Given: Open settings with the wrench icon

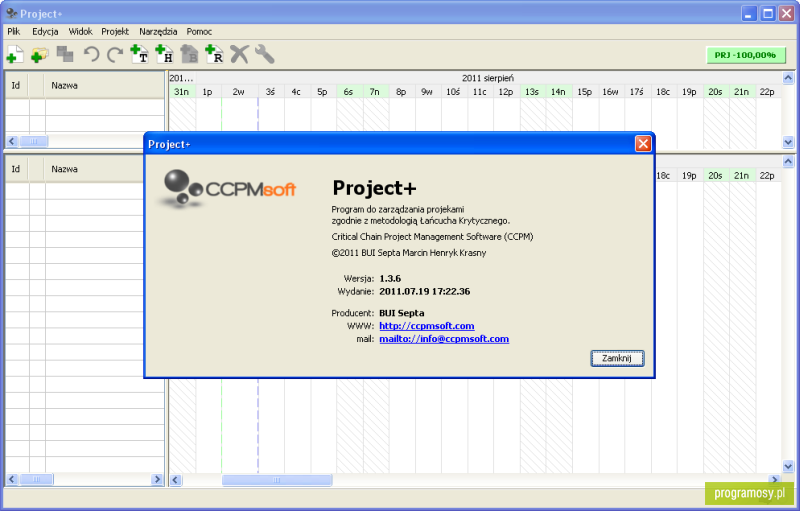Looking at the screenshot, I should (x=264, y=54).
